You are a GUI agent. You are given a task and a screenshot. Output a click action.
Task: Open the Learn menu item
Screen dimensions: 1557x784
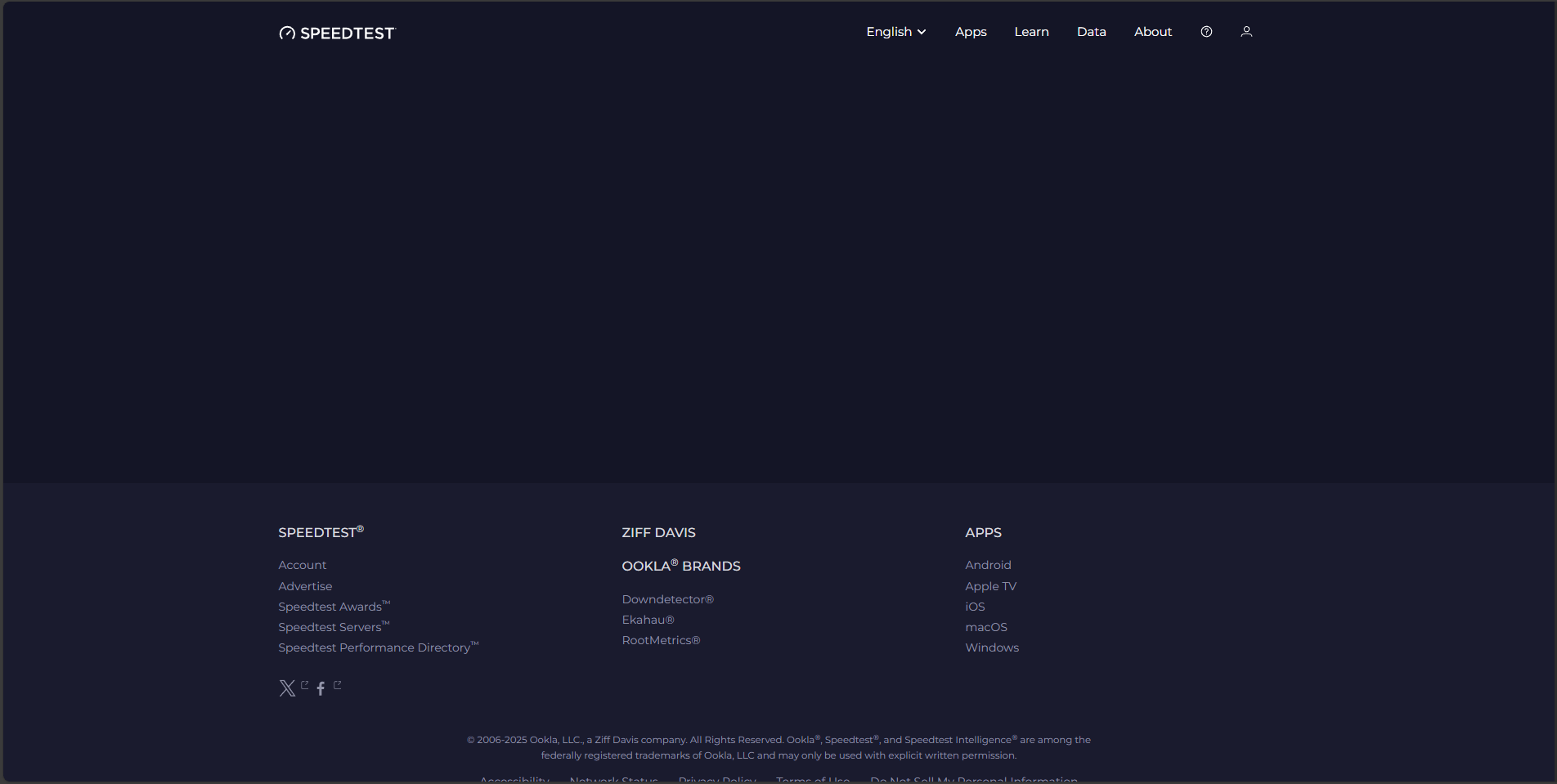1031,32
